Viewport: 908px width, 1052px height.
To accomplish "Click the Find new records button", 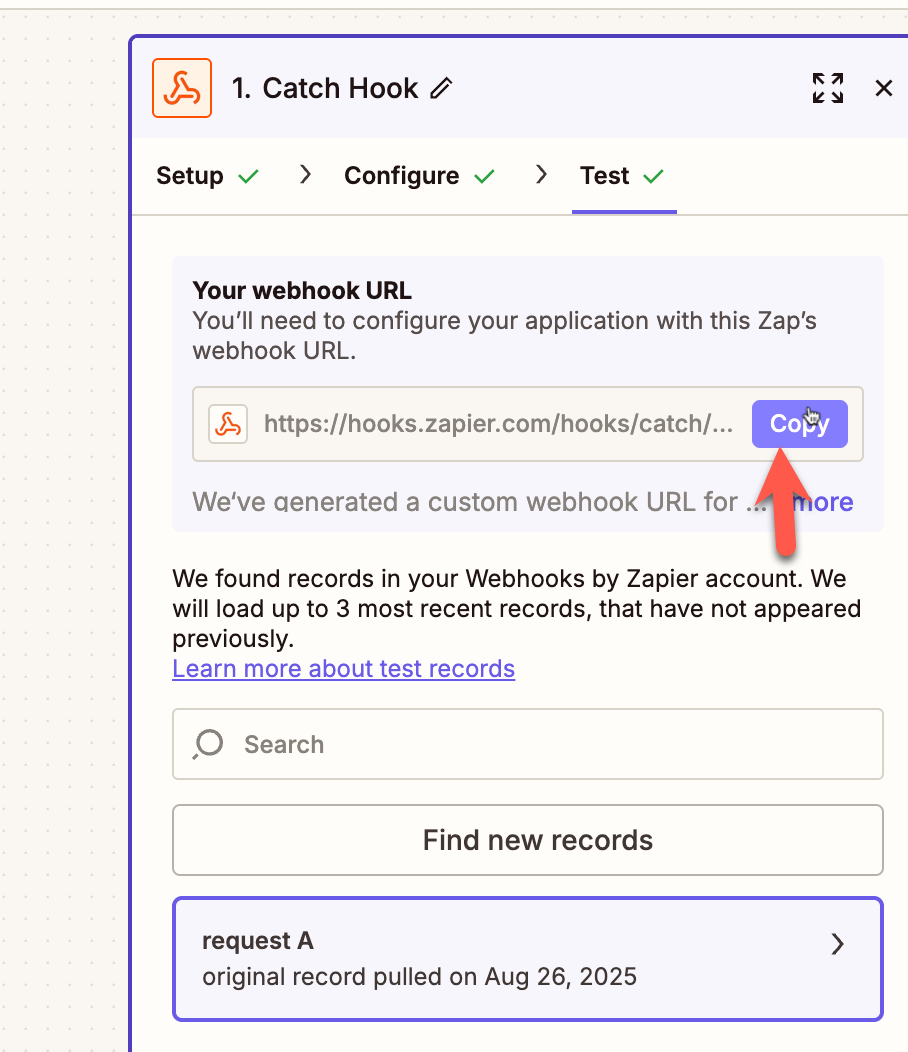I will [527, 840].
